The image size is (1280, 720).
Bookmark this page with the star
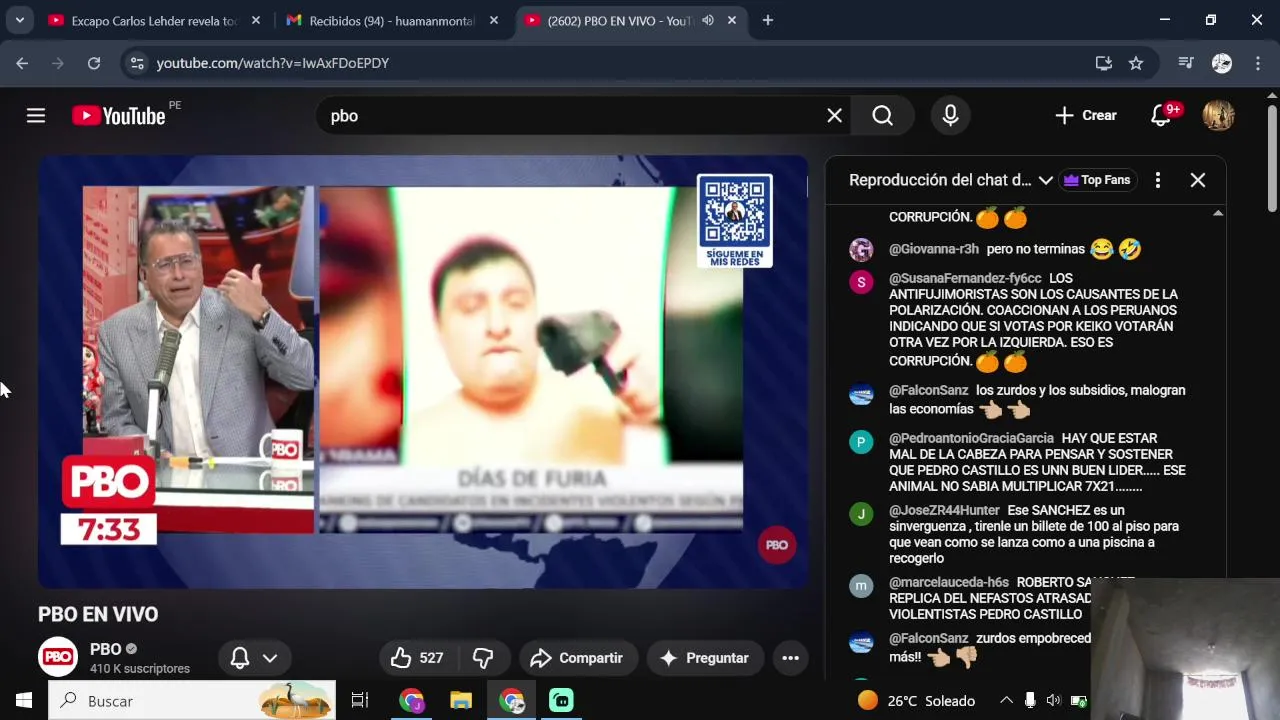(x=1136, y=63)
